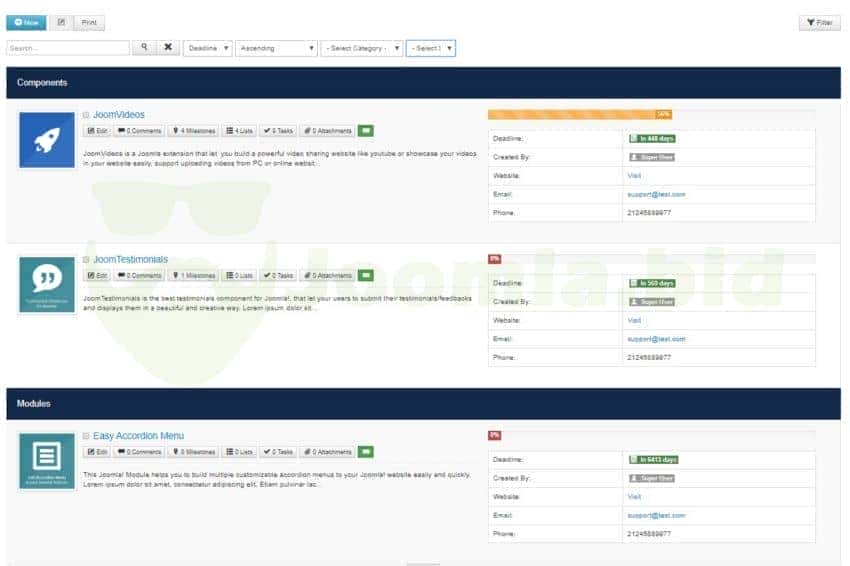Click the edit icon button beside New
Image resolution: width=850 pixels, height=566 pixels.
pyautogui.click(x=61, y=22)
